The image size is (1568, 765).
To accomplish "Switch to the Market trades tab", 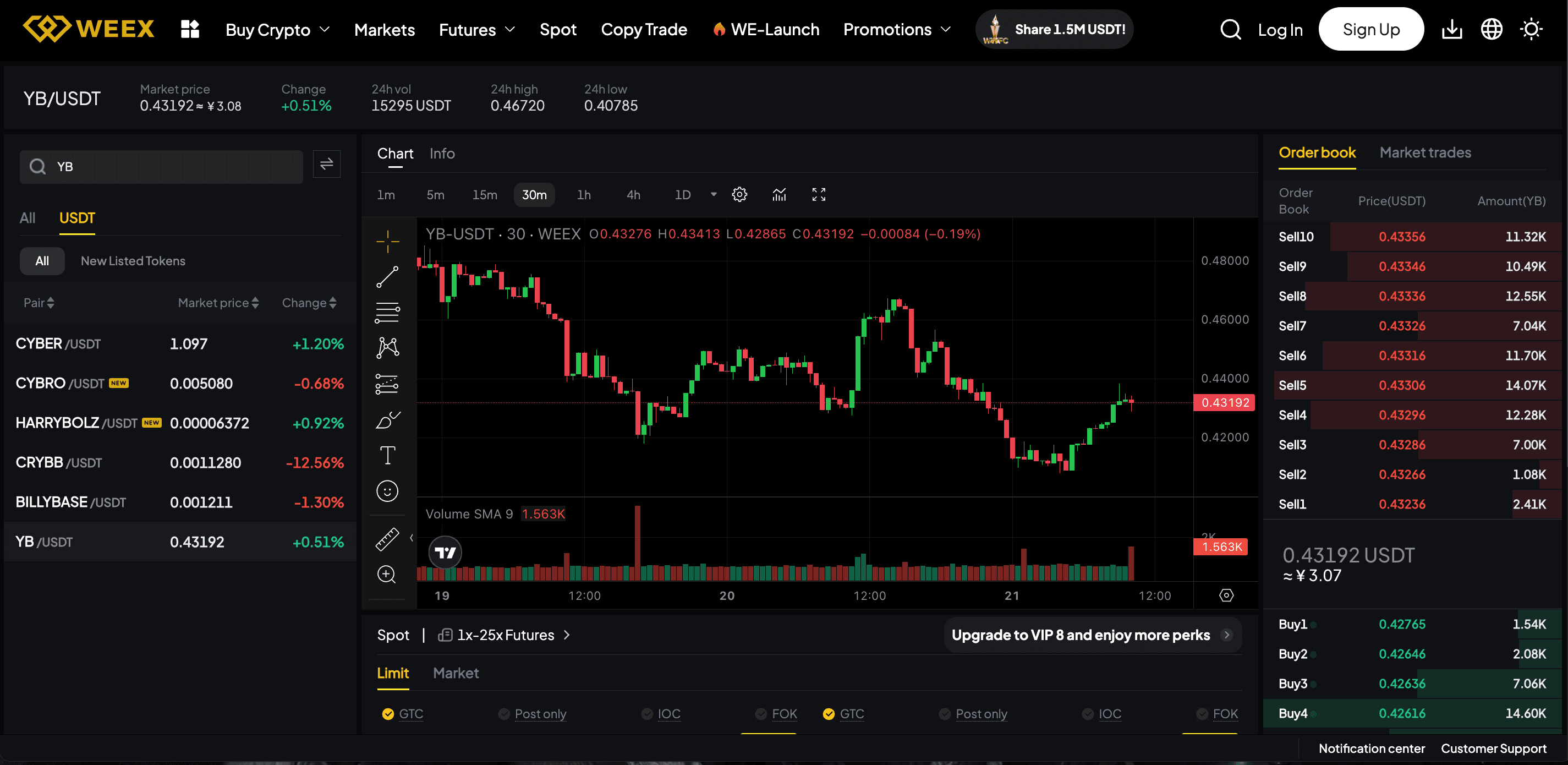I will pos(1425,152).
